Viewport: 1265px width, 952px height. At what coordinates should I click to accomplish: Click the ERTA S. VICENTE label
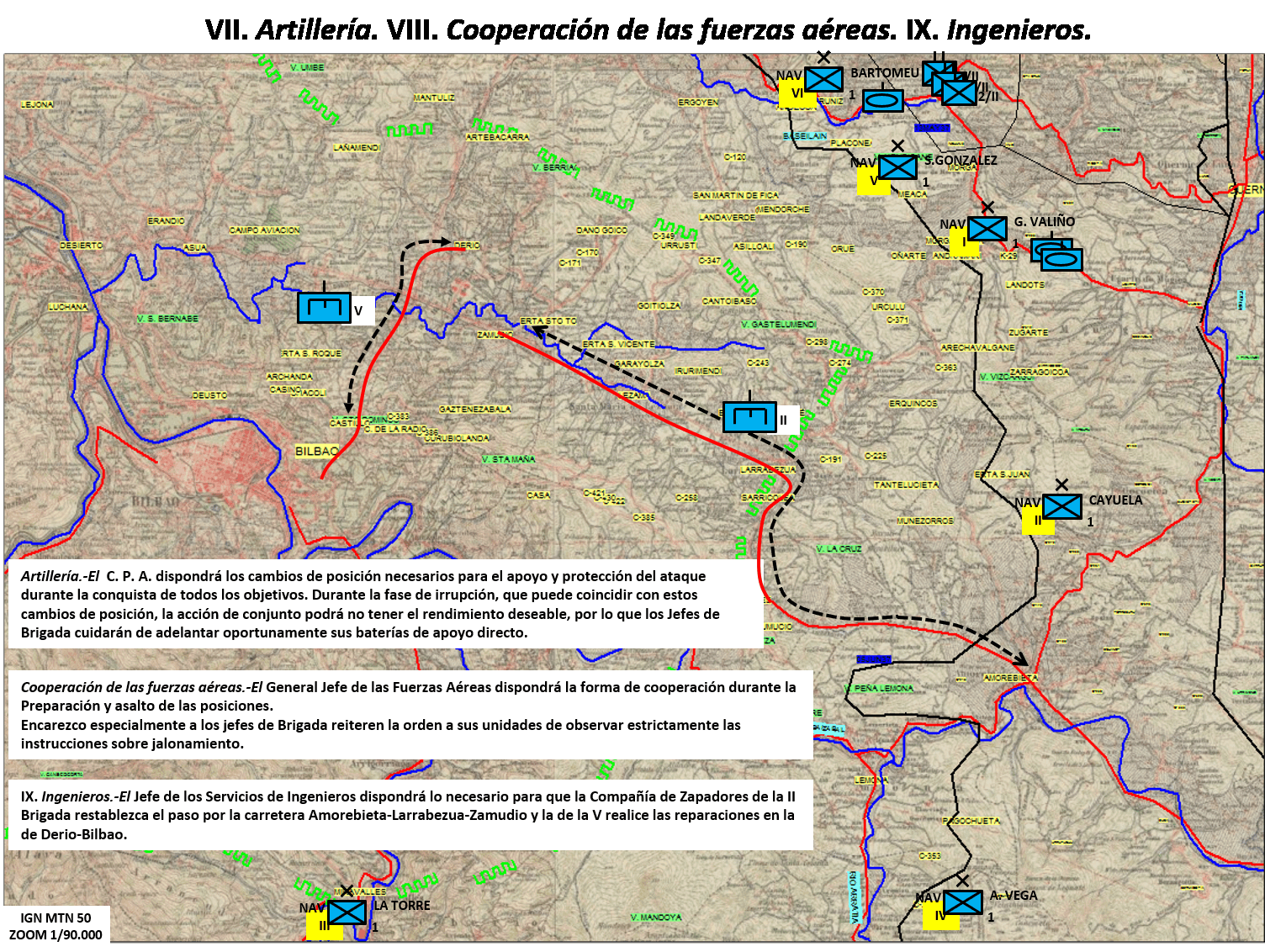point(618,344)
